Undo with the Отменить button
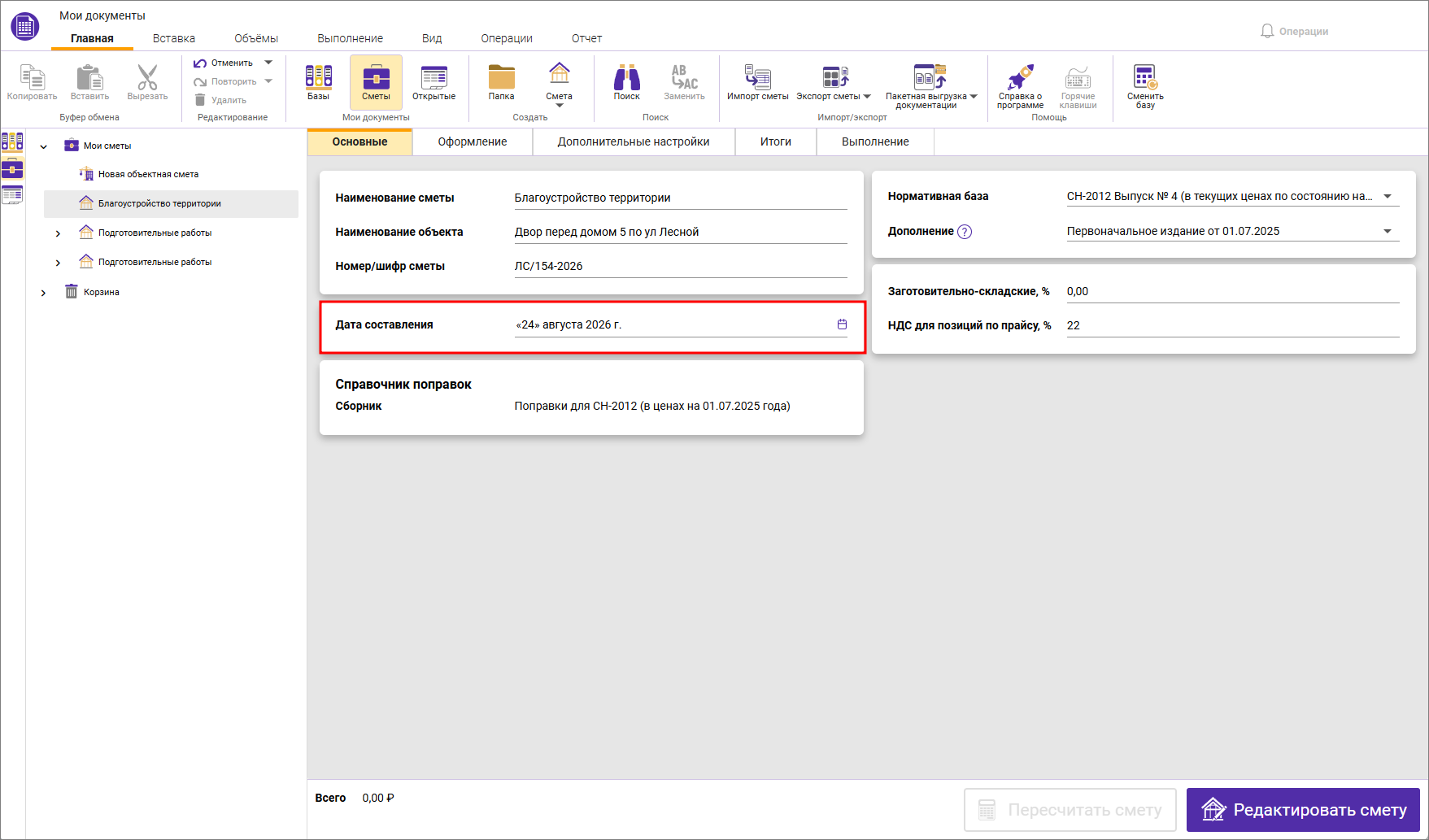This screenshot has width=1429, height=840. (224, 63)
